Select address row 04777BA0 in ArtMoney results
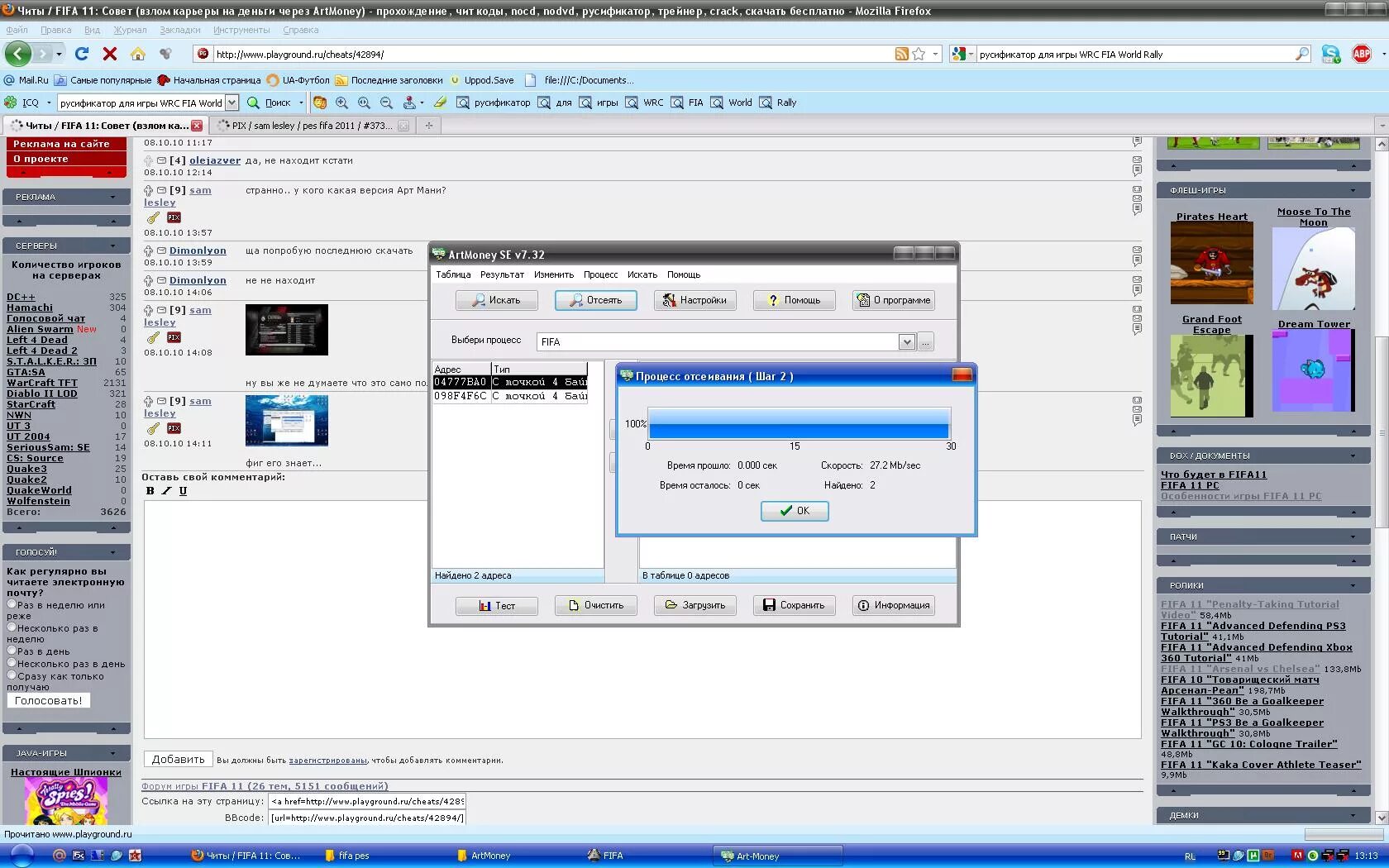Viewport: 1389px width, 868px height. click(x=510, y=382)
